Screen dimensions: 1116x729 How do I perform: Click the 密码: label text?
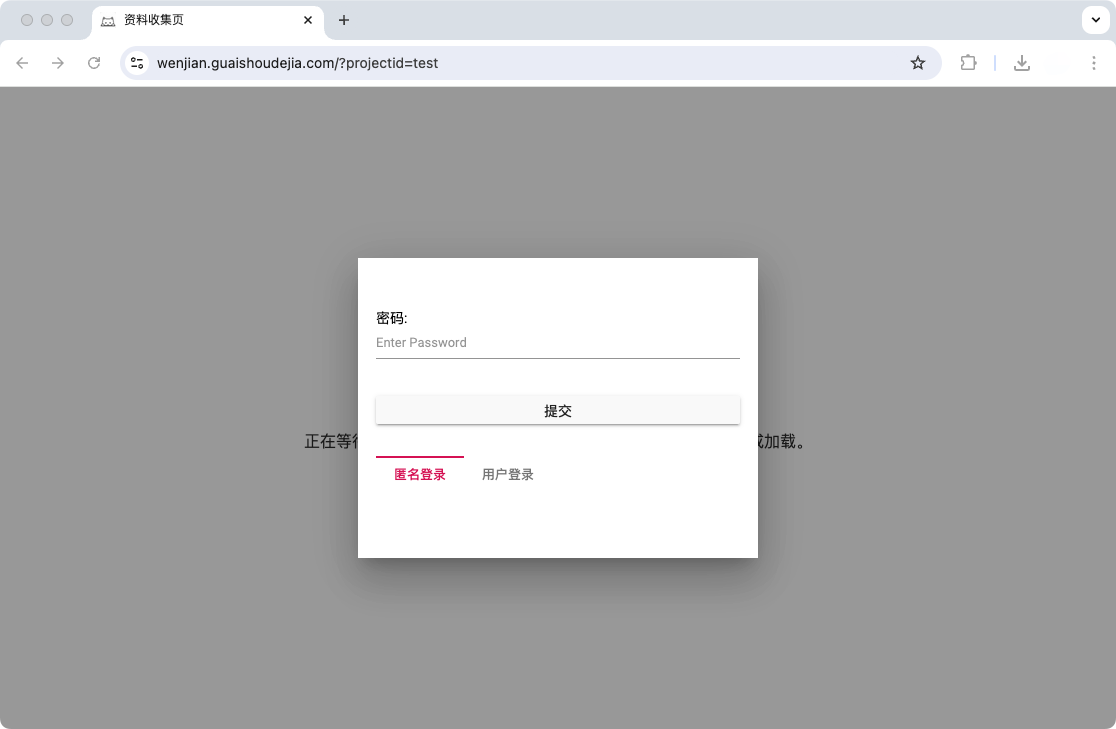tap(391, 318)
